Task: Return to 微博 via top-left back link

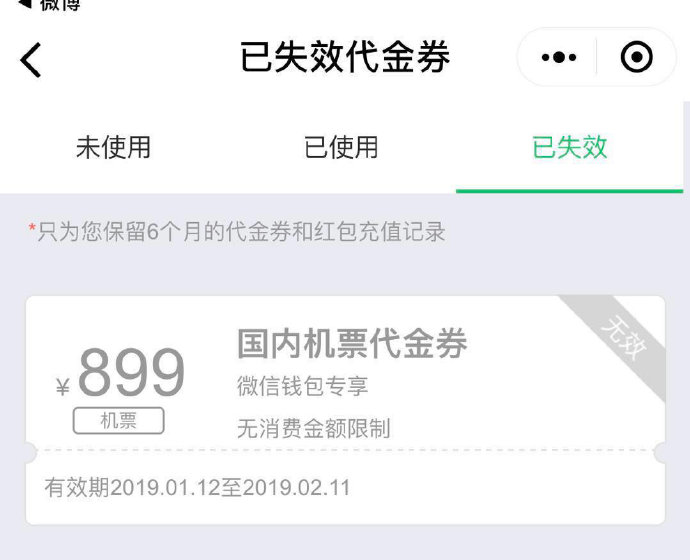Action: pos(49,5)
